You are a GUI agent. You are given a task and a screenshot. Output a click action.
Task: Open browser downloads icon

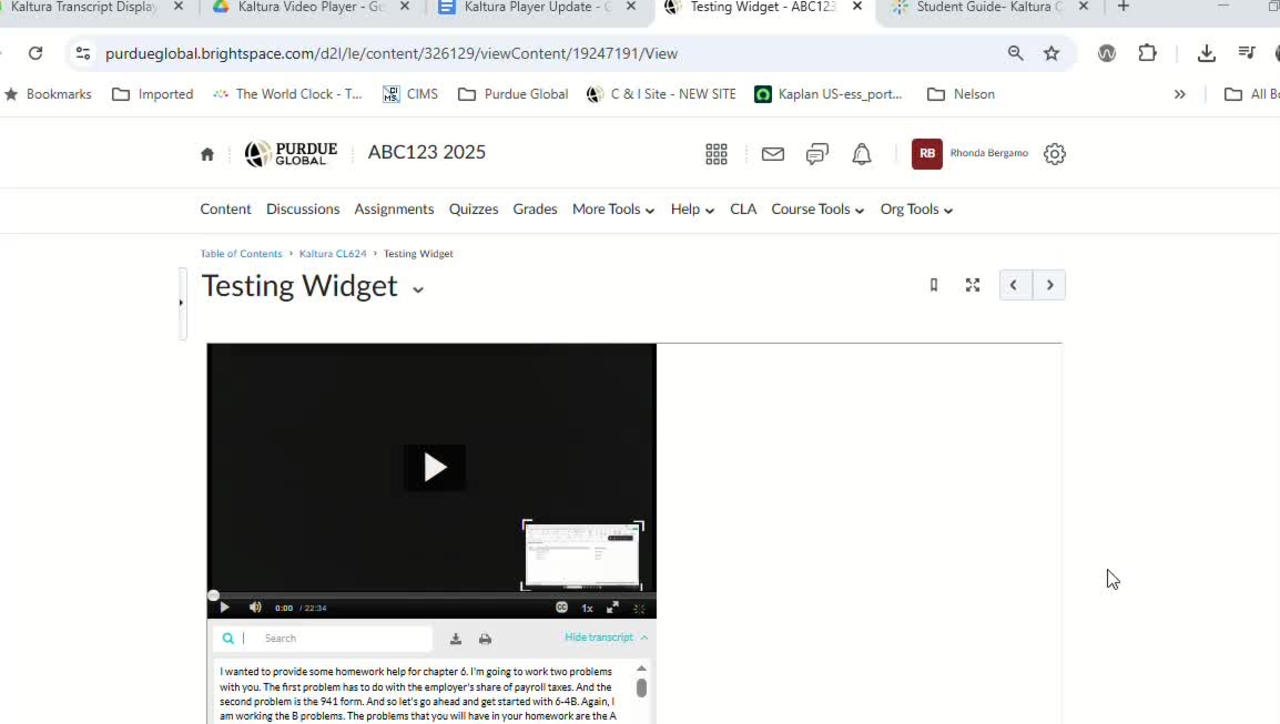[1206, 53]
